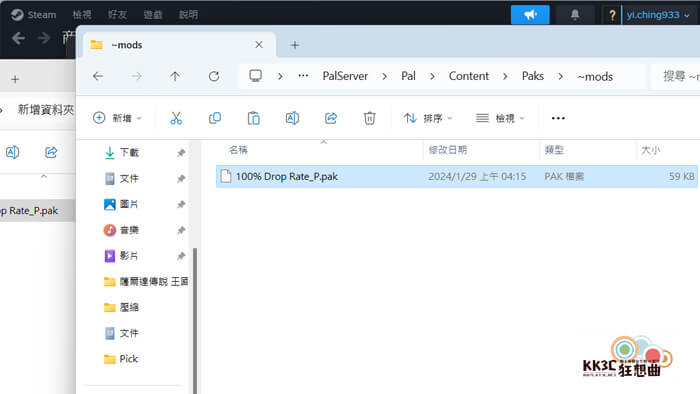Click the Paste clipboard icon
Image resolution: width=700 pixels, height=394 pixels.
pyautogui.click(x=254, y=118)
